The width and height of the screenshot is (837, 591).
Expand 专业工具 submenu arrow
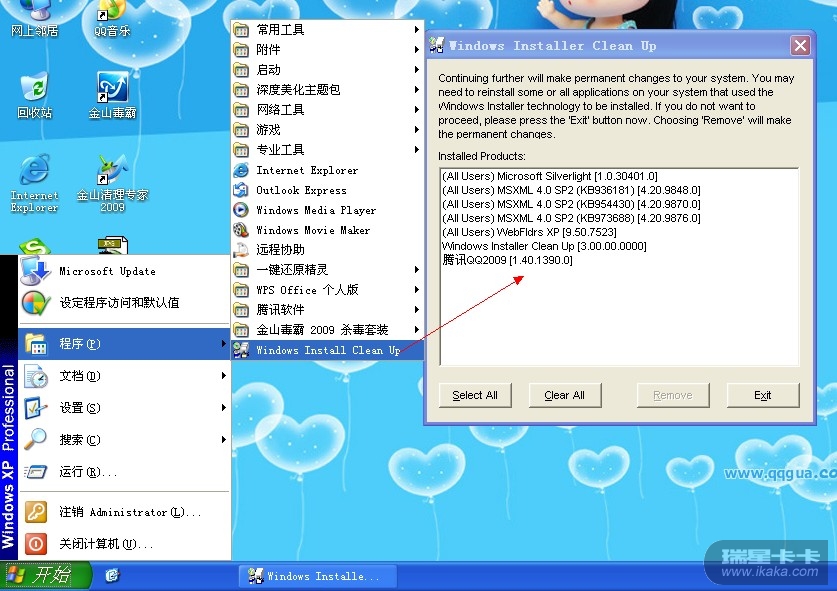[416, 150]
